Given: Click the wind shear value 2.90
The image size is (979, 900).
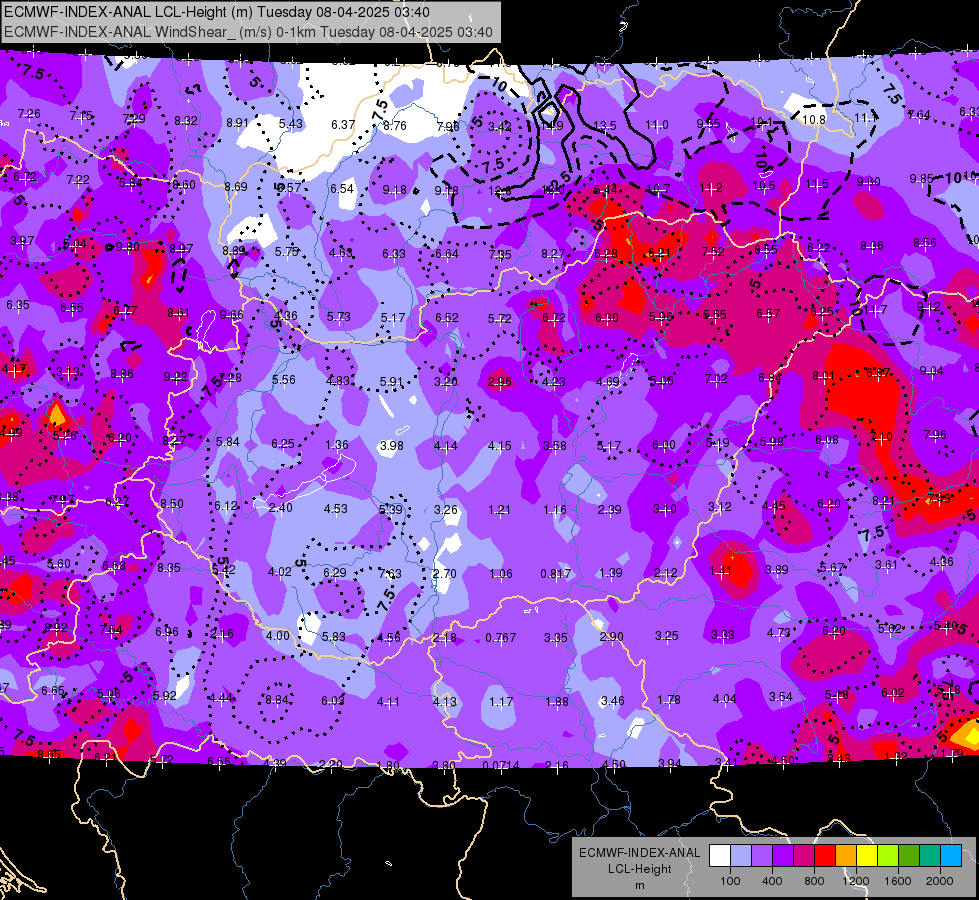Looking at the screenshot, I should [x=611, y=636].
